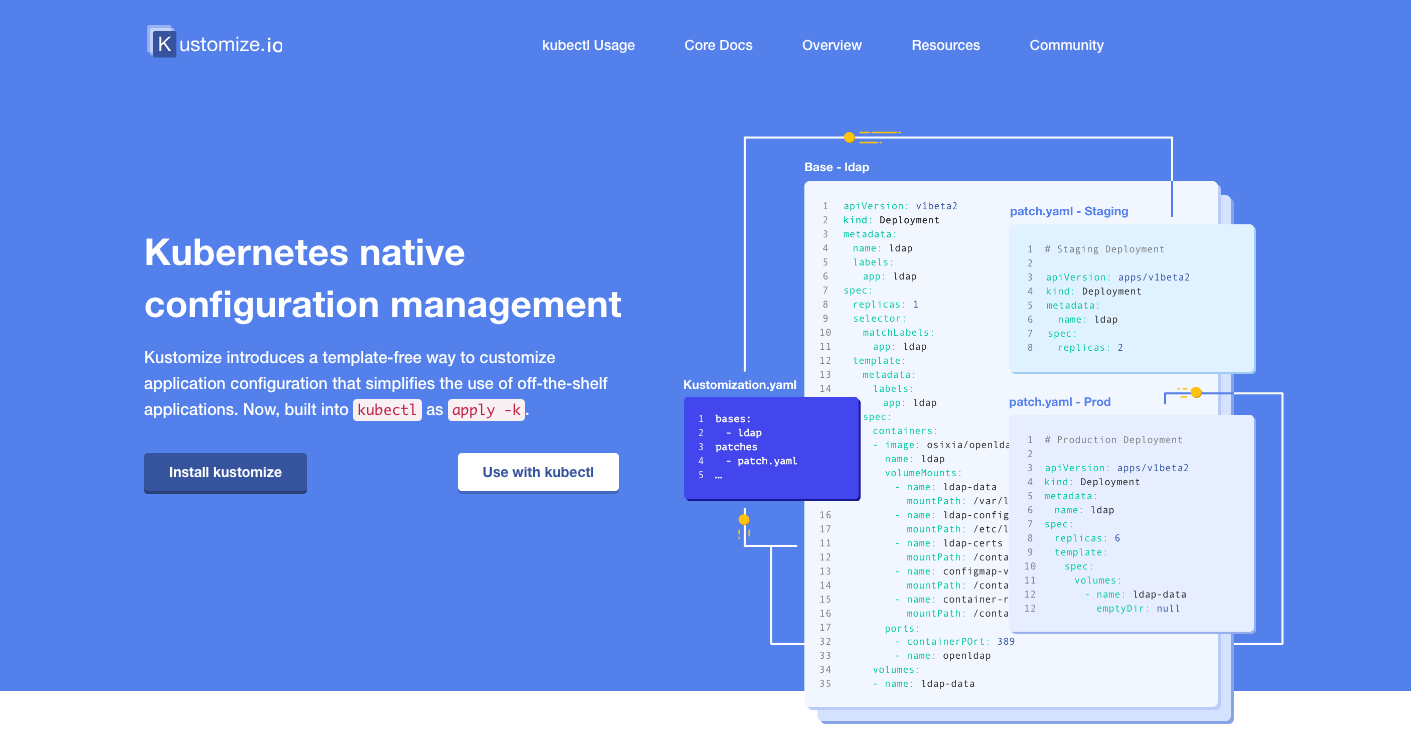1411x751 pixels.
Task: Click the 'replicas: 6' line in Prod patch
Action: point(1087,538)
